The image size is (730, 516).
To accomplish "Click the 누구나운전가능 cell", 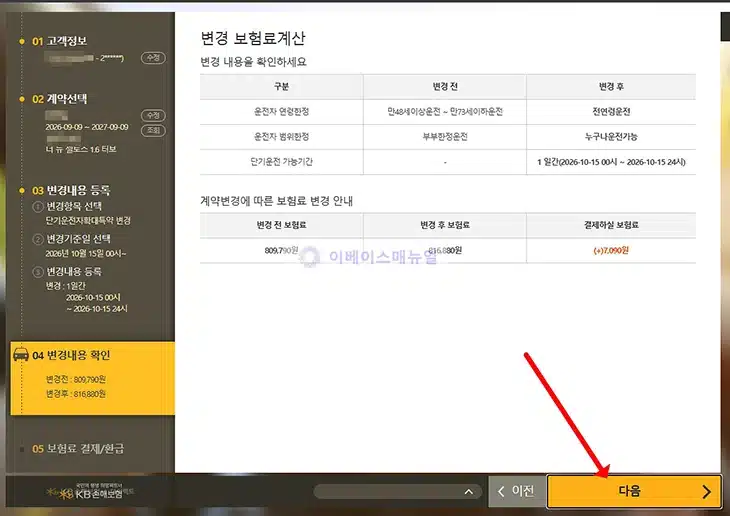I will point(611,137).
